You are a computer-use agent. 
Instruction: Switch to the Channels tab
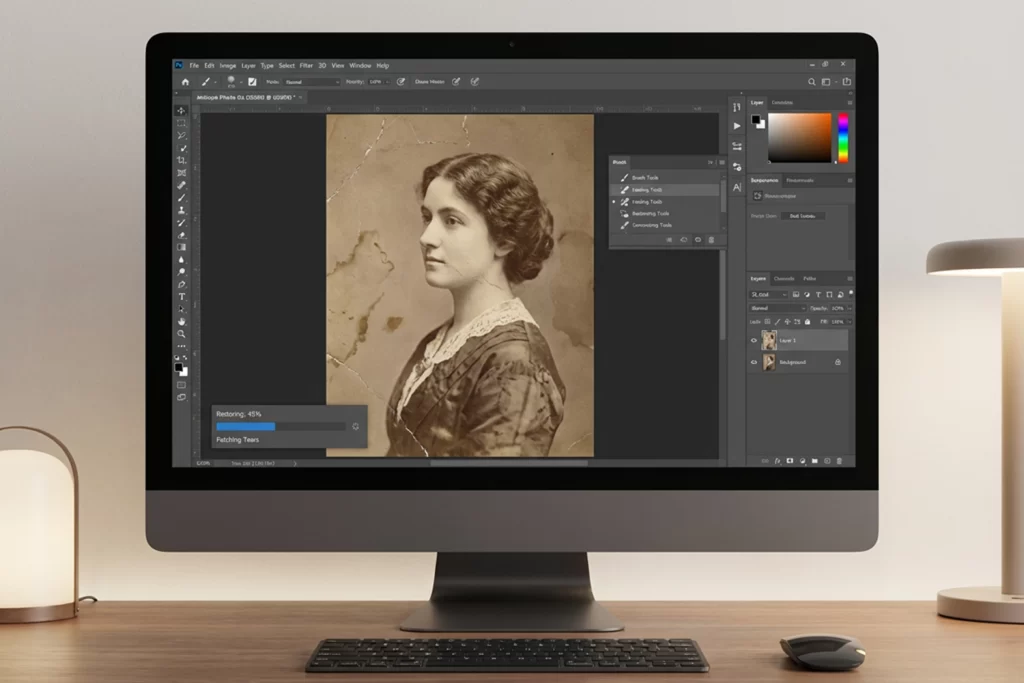pyautogui.click(x=784, y=278)
